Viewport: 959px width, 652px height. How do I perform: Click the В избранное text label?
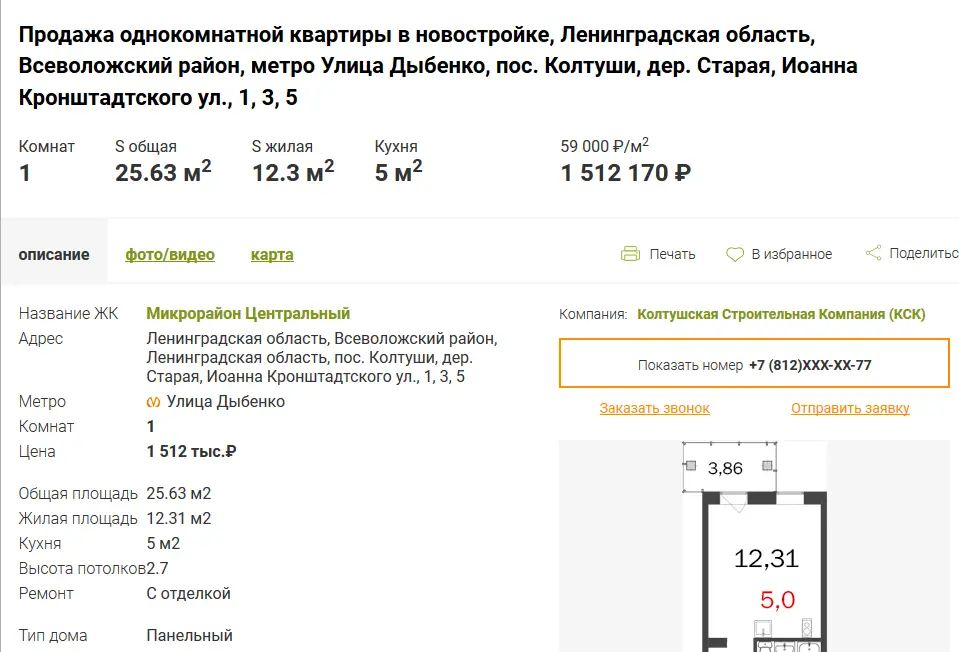(x=792, y=254)
